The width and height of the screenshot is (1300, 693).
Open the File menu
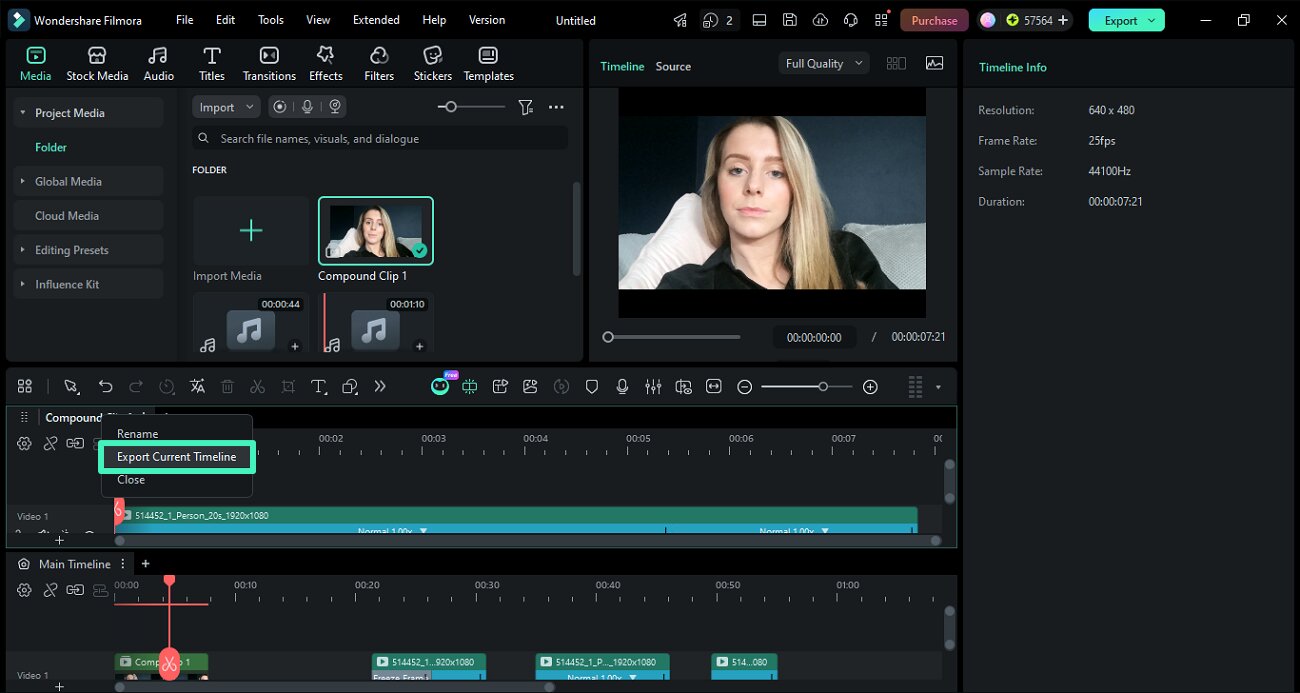point(185,20)
